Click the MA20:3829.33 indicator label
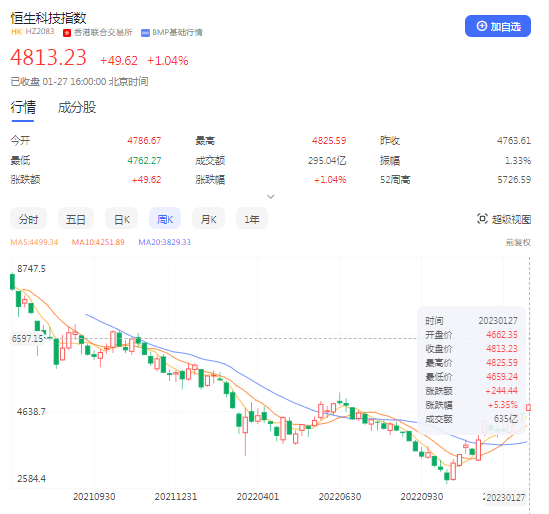The height and width of the screenshot is (514, 549). coord(165,242)
